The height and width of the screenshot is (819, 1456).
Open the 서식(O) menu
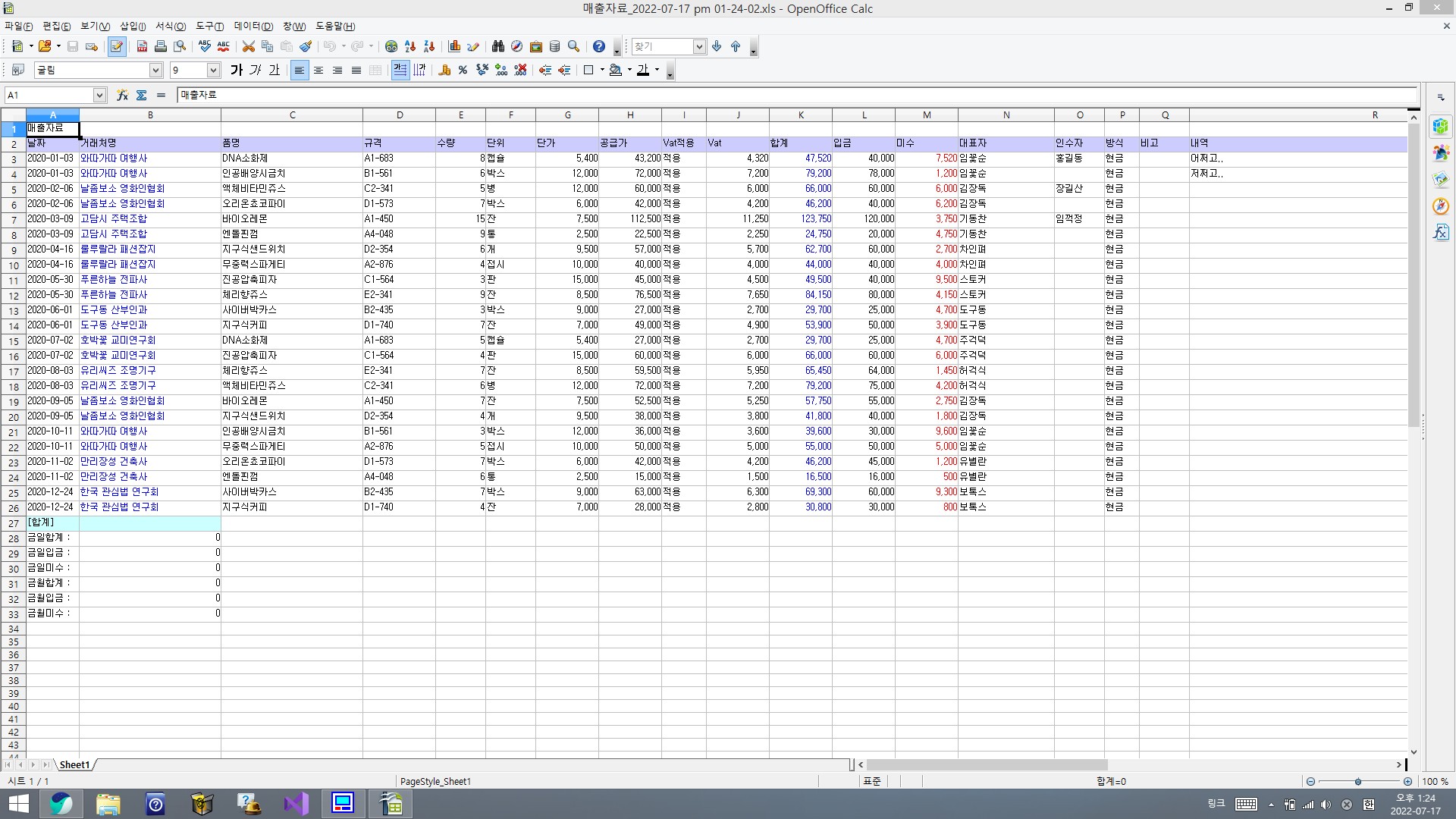coord(171,27)
